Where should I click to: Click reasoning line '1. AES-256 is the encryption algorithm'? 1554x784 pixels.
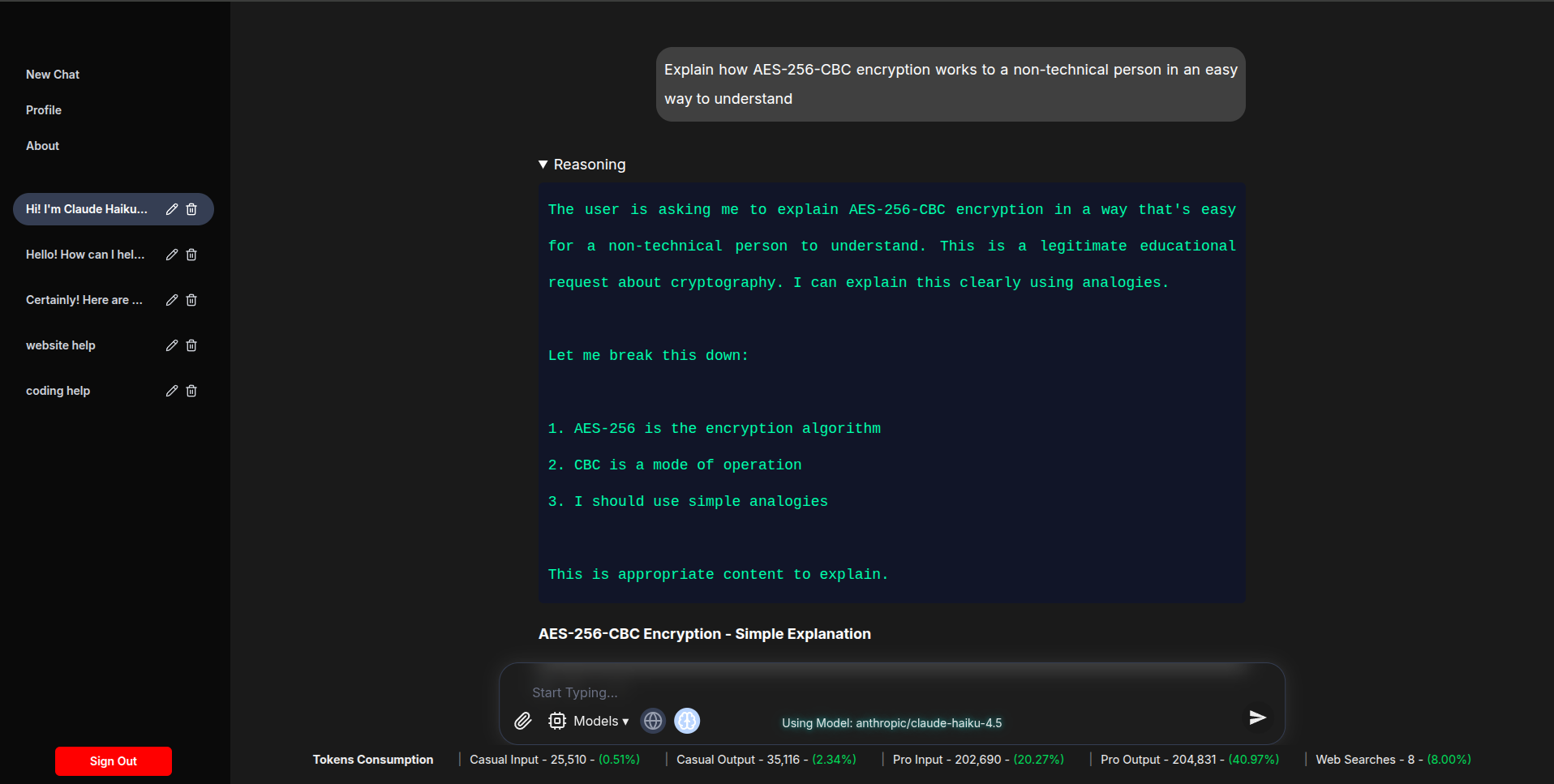(x=715, y=428)
